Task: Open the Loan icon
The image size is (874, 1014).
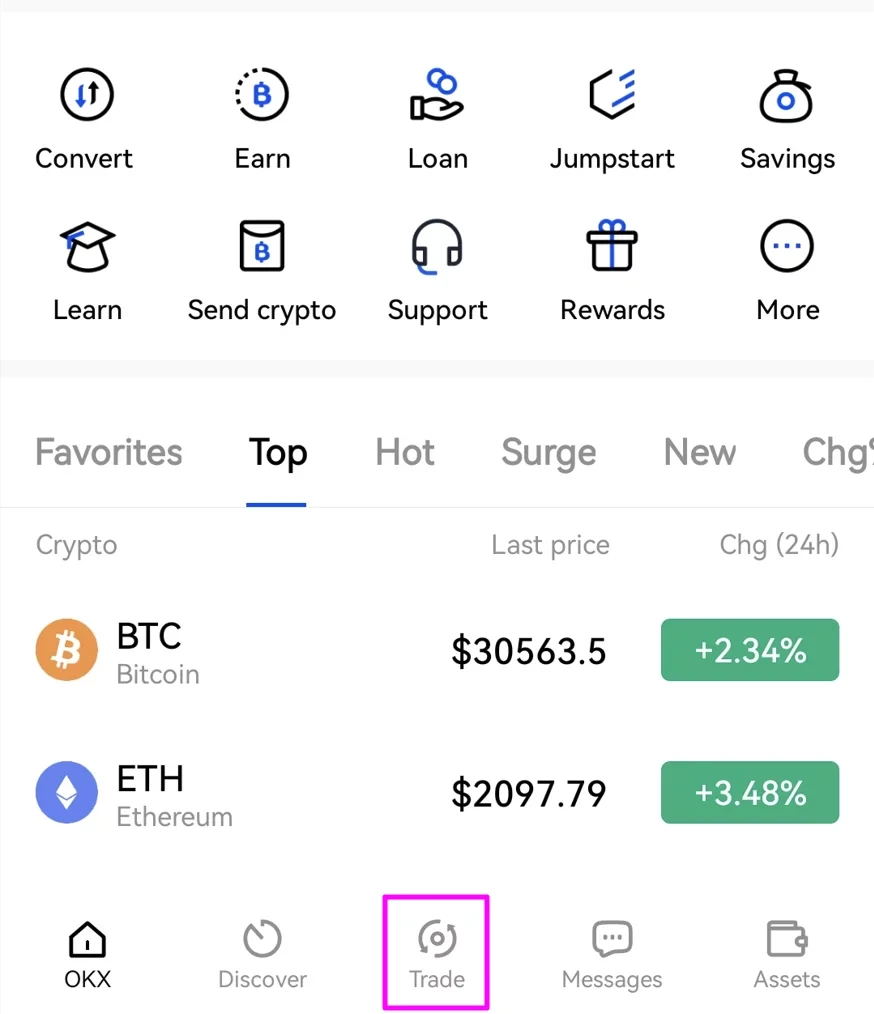Action: 437,95
